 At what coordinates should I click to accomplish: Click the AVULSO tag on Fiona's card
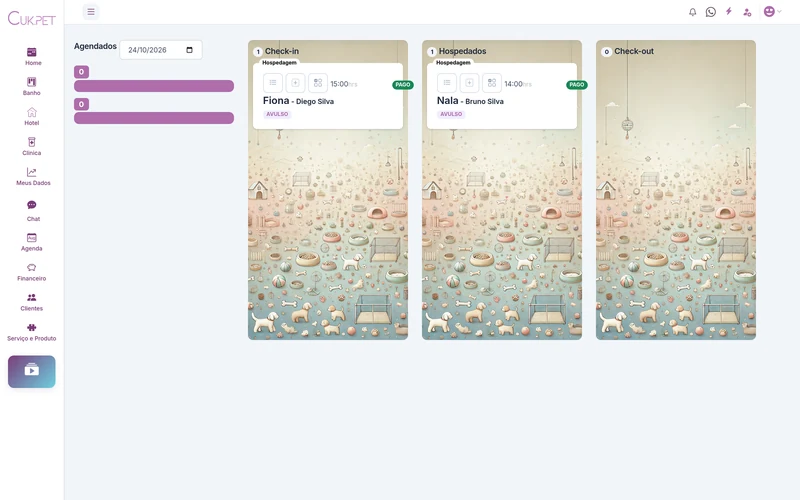(277, 114)
